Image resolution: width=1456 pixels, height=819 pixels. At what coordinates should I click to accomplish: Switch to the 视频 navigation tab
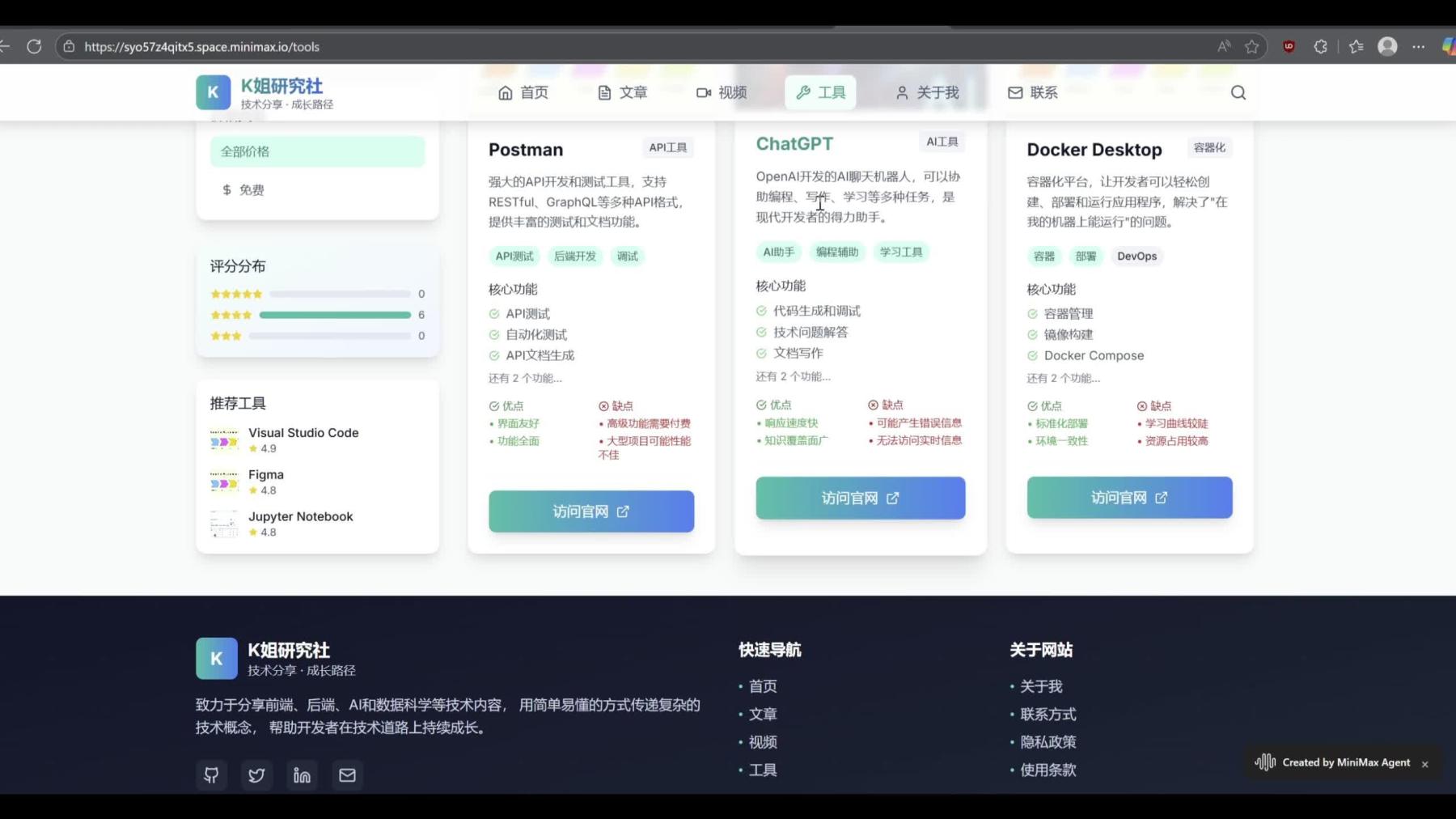[730, 92]
